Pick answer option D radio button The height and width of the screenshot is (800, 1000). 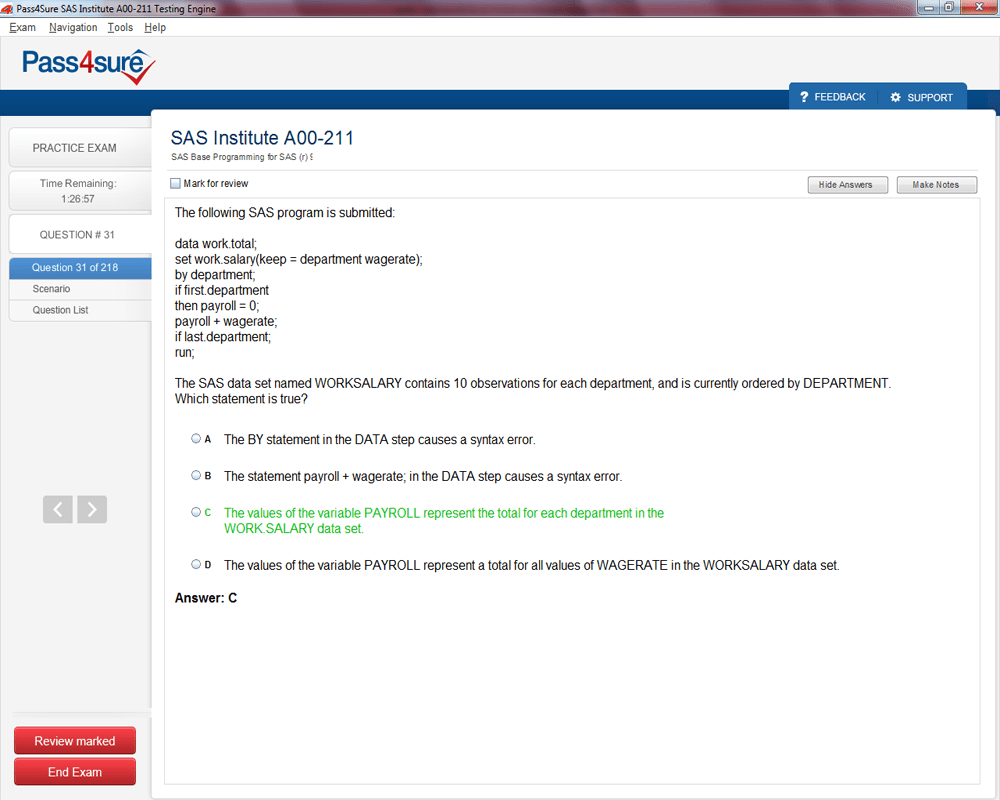point(196,565)
